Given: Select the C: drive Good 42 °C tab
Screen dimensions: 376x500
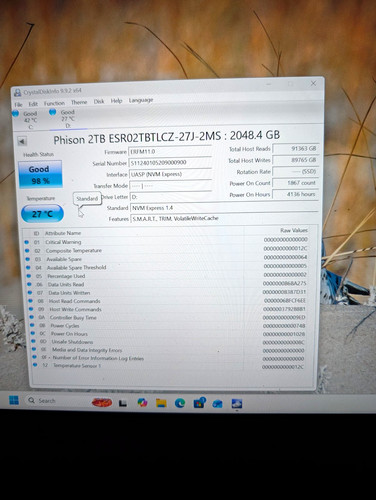Looking at the screenshot, I should tap(26, 120).
